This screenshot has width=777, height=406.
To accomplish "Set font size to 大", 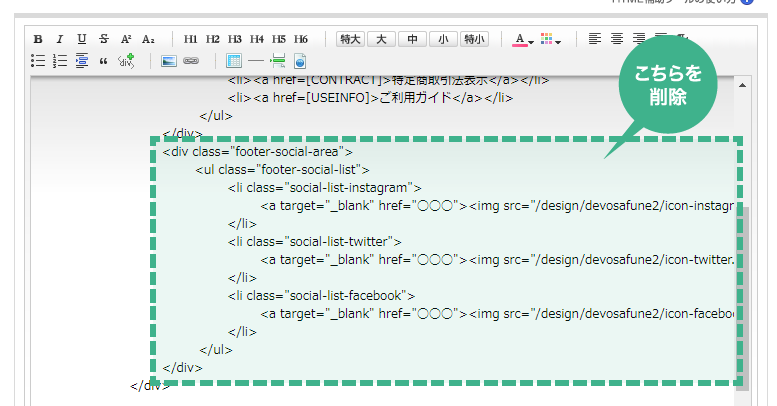I will point(381,39).
